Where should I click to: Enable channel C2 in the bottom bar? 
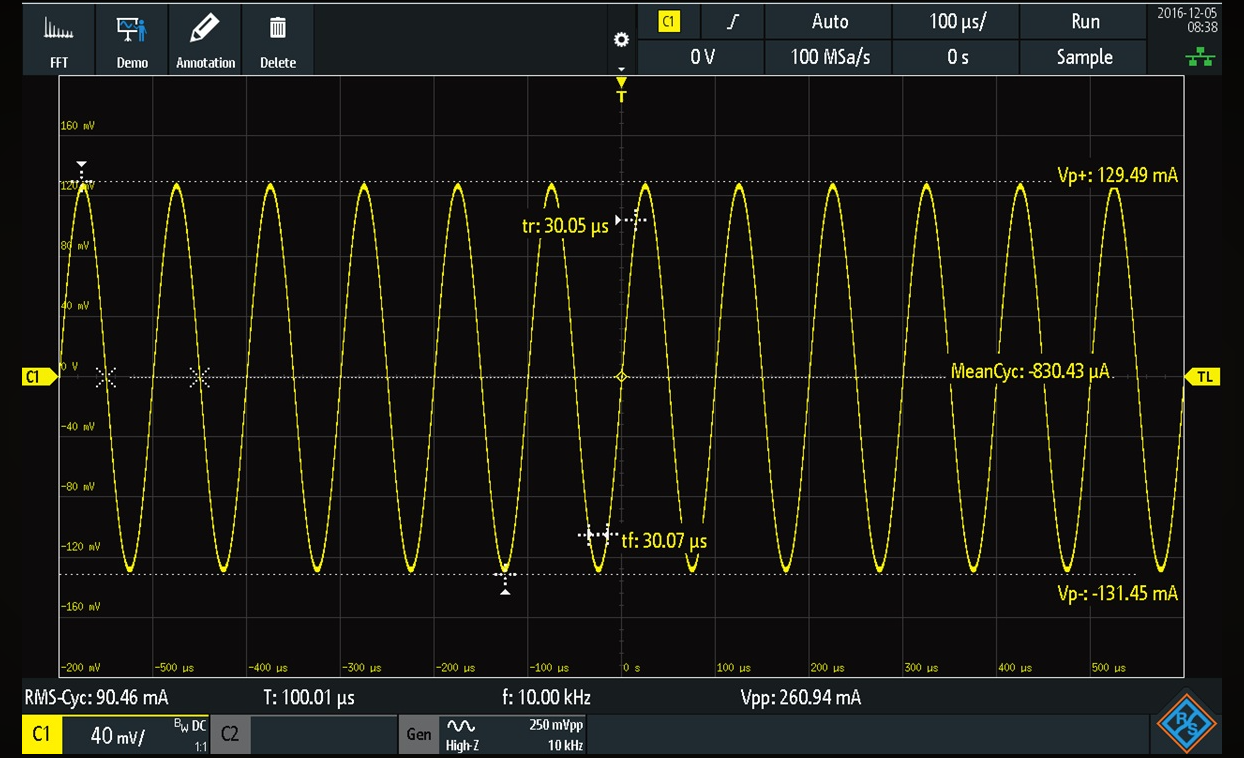click(x=230, y=735)
